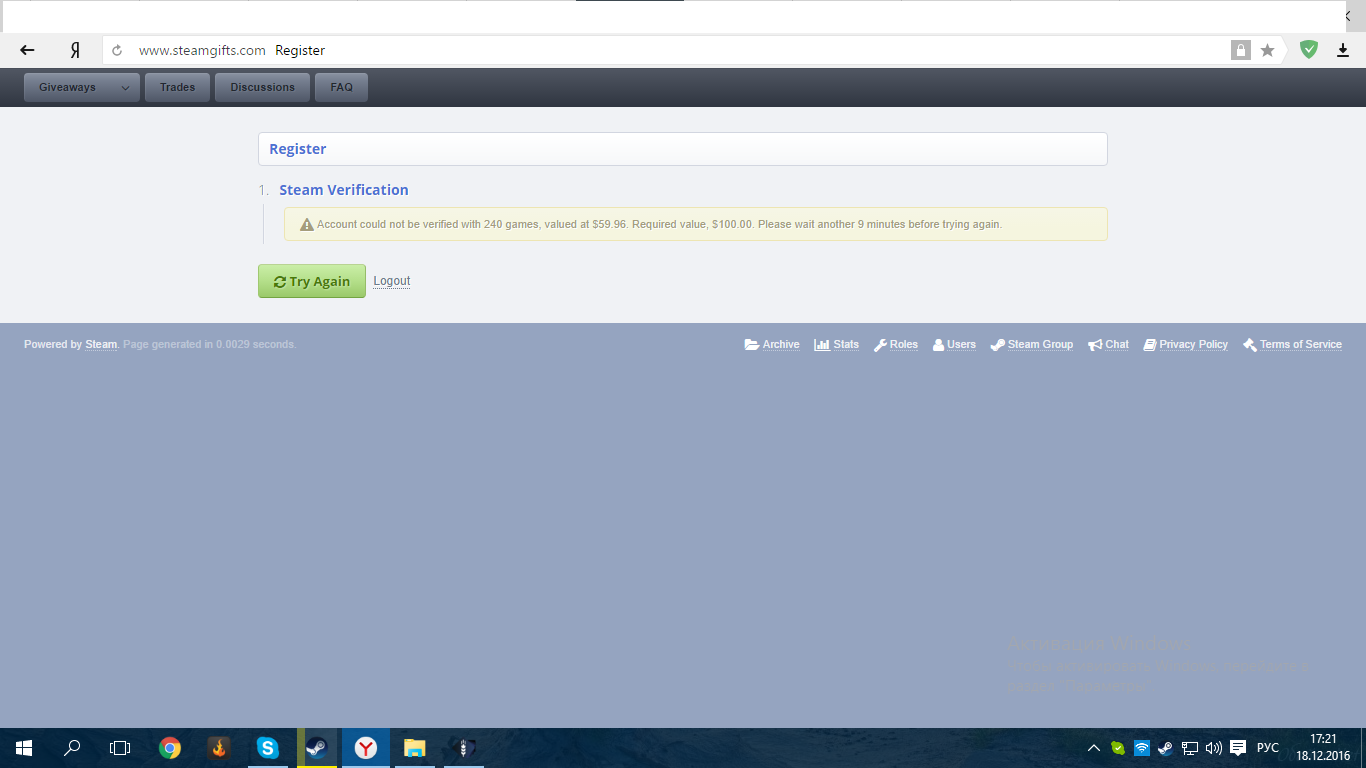
Task: Open the dark app icon after File Explorer
Action: (x=463, y=748)
